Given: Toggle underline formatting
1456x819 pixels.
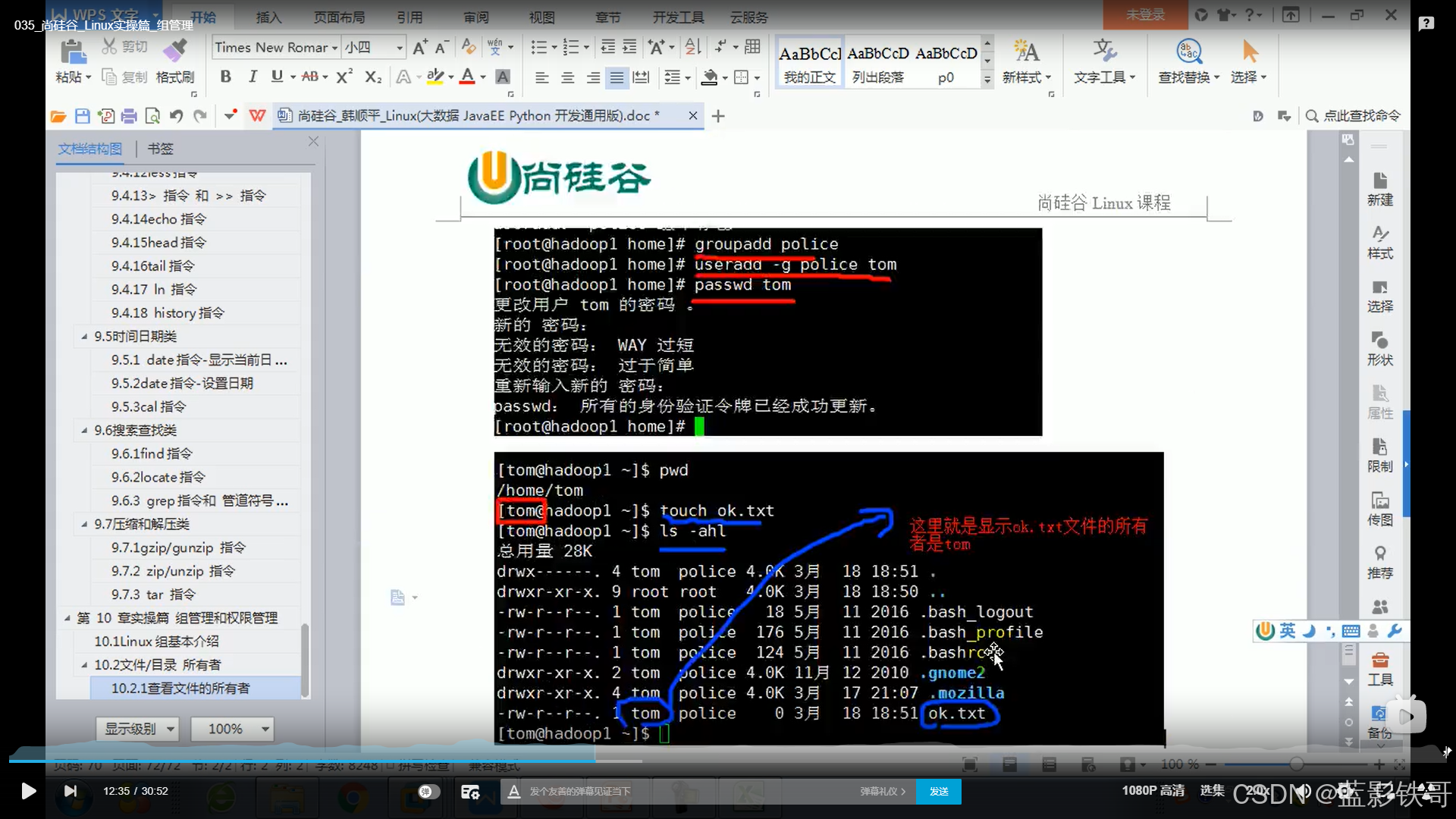Looking at the screenshot, I should tap(277, 77).
